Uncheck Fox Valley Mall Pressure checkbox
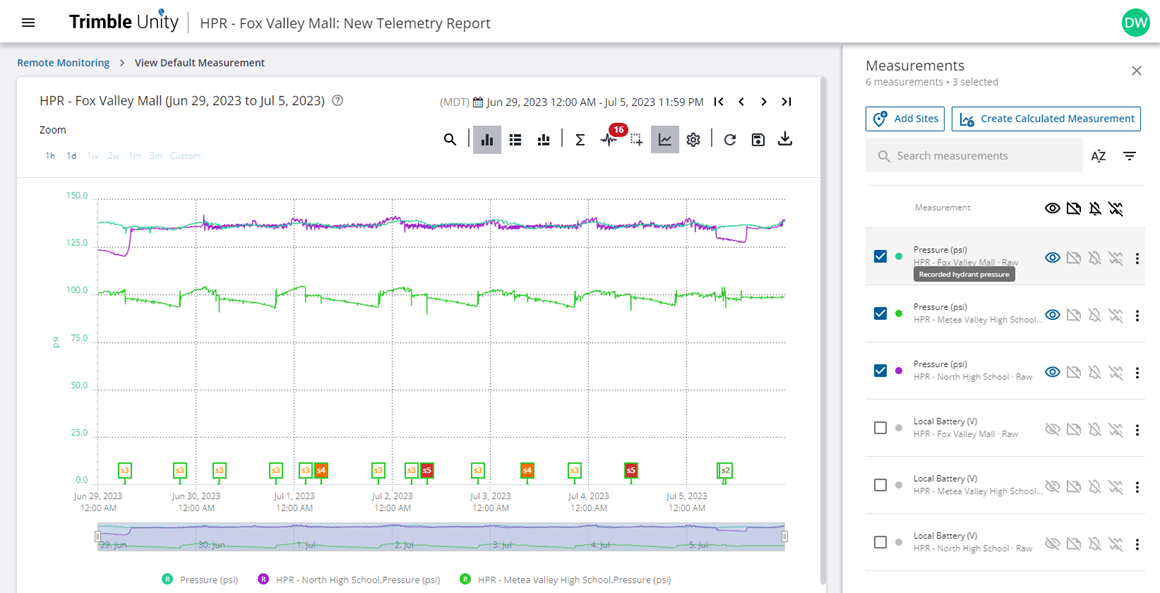This screenshot has height=593, width=1160. [x=880, y=257]
